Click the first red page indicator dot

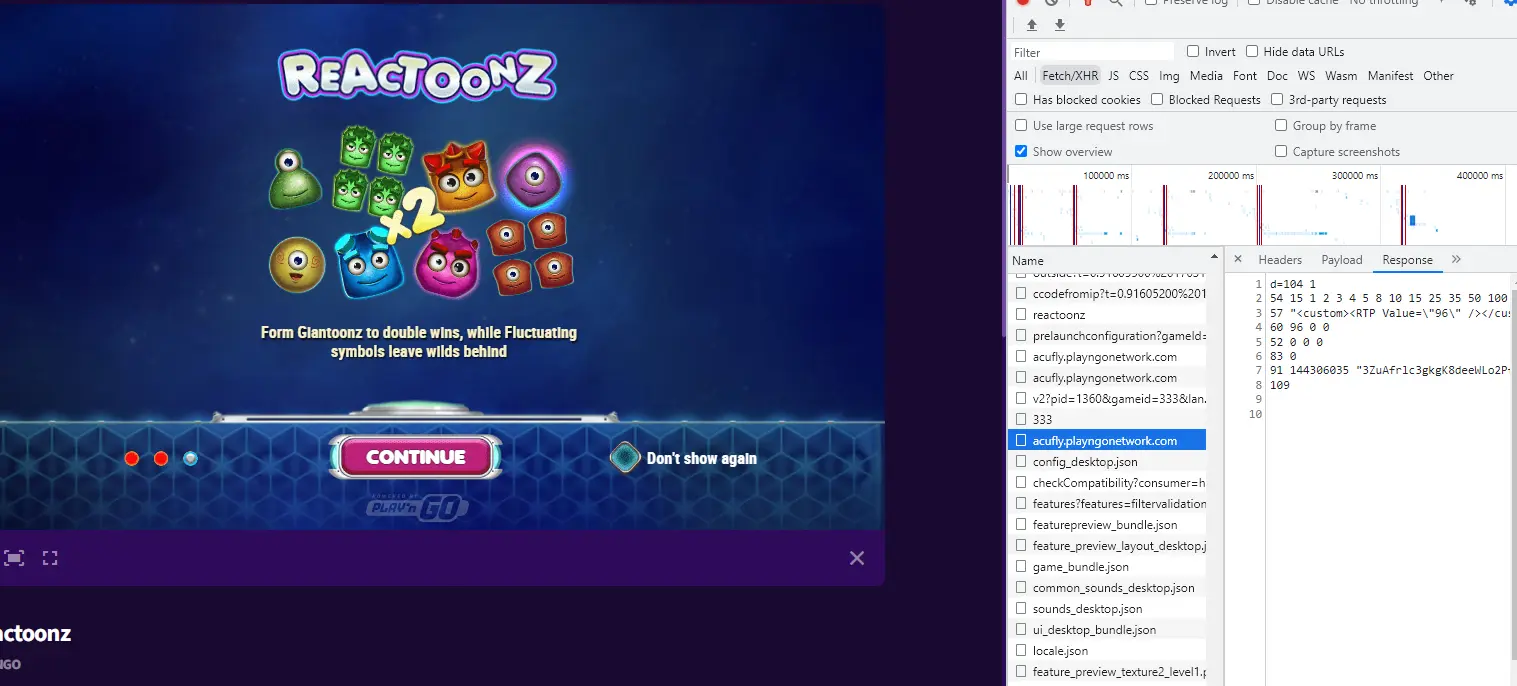tap(132, 458)
